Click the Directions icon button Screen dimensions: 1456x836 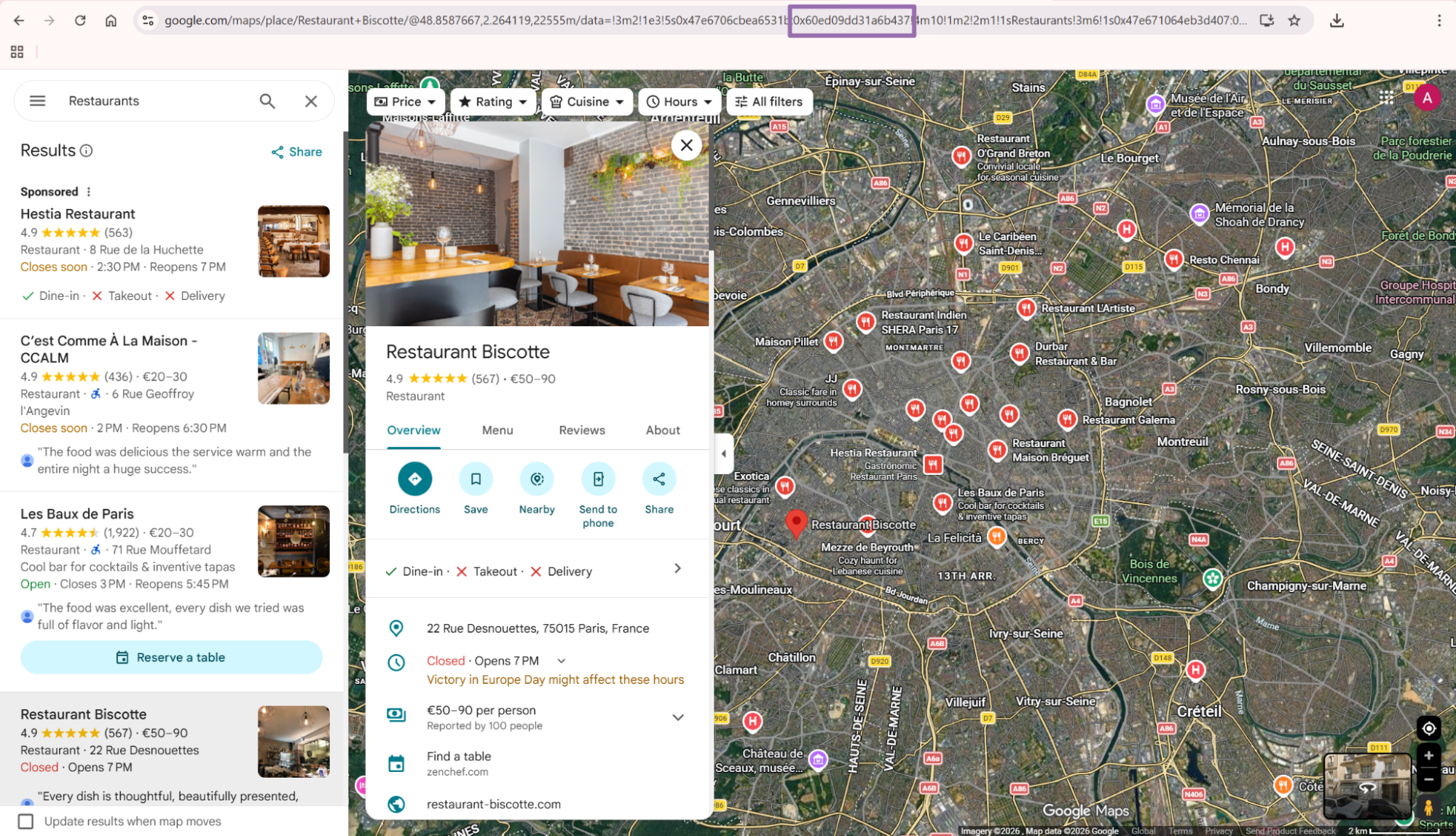tap(414, 479)
